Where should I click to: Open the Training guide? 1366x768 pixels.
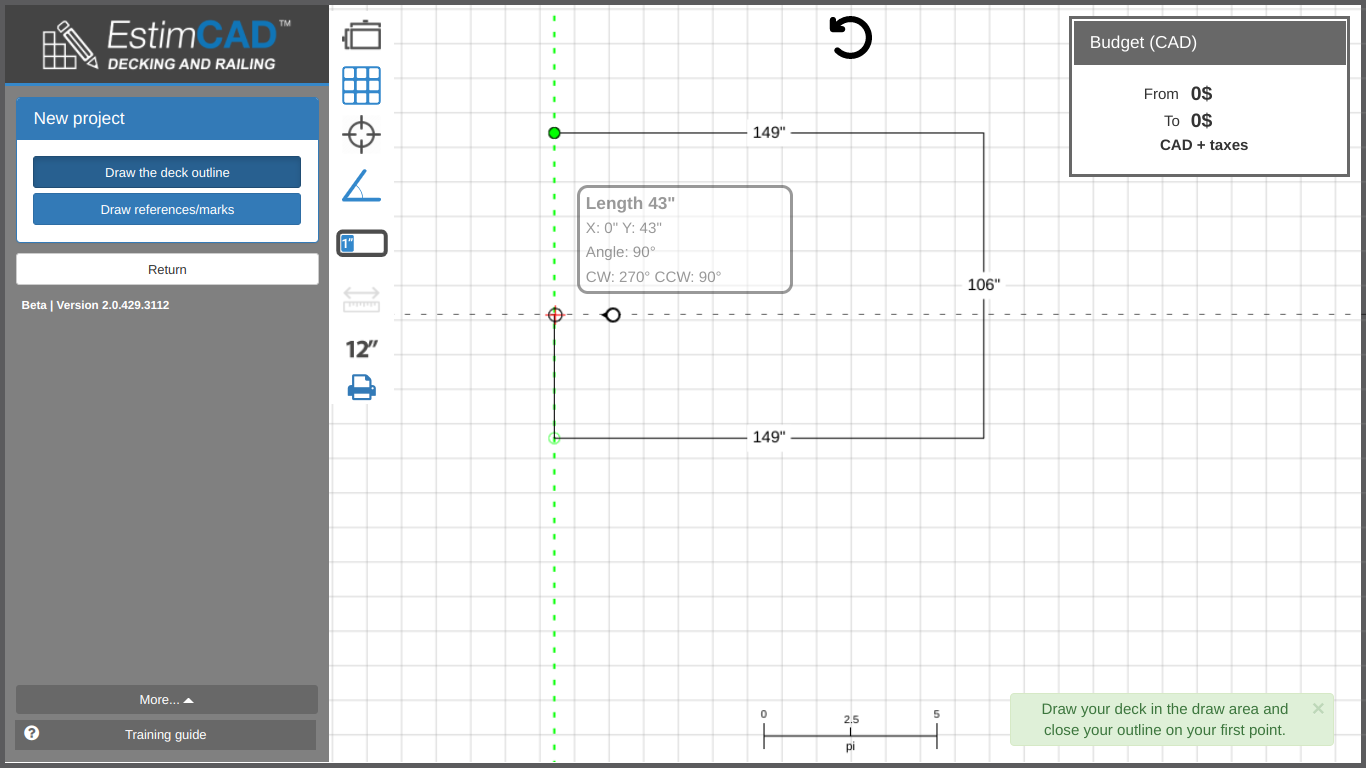166,735
